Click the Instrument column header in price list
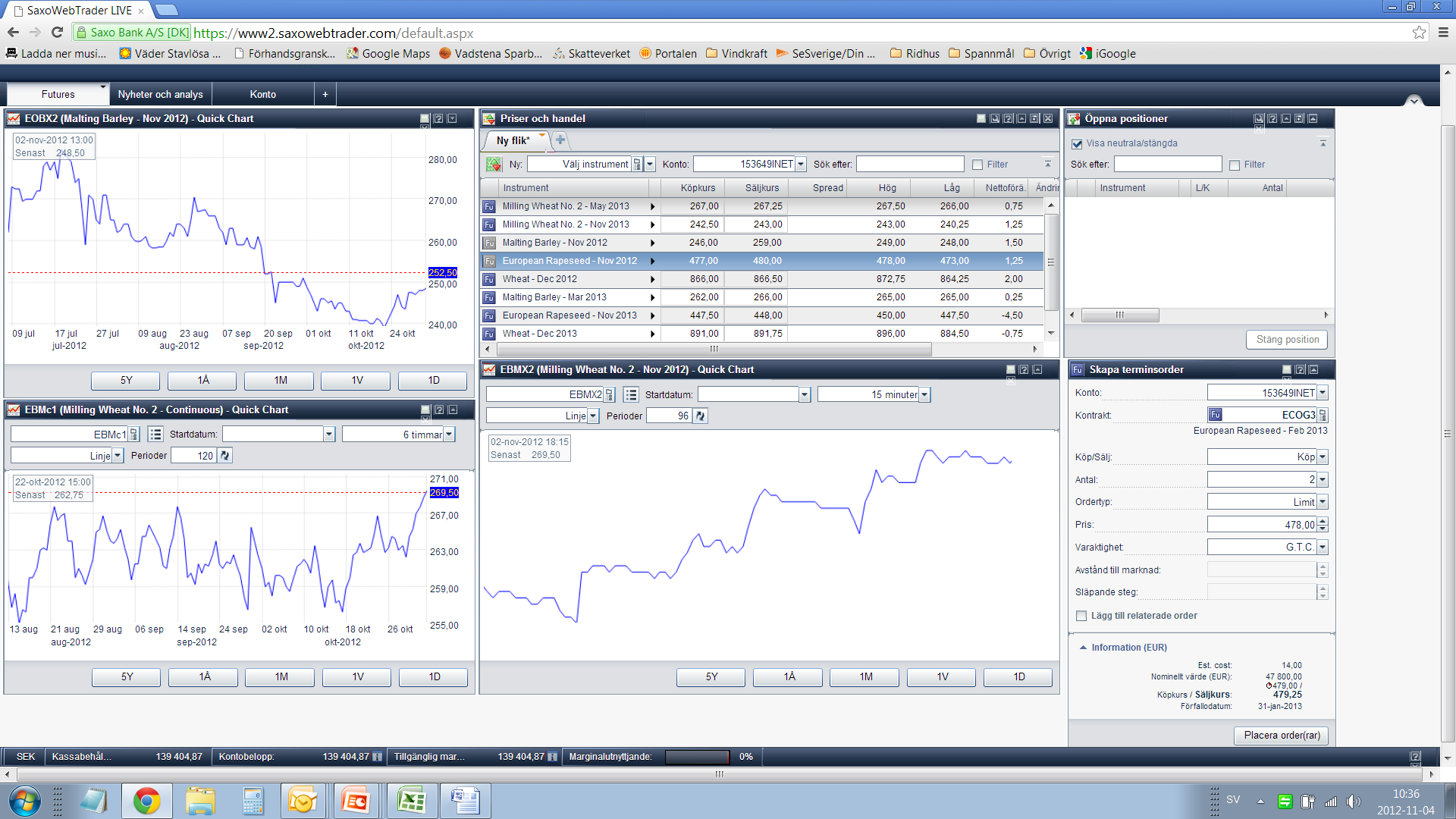1456x819 pixels. (x=574, y=188)
